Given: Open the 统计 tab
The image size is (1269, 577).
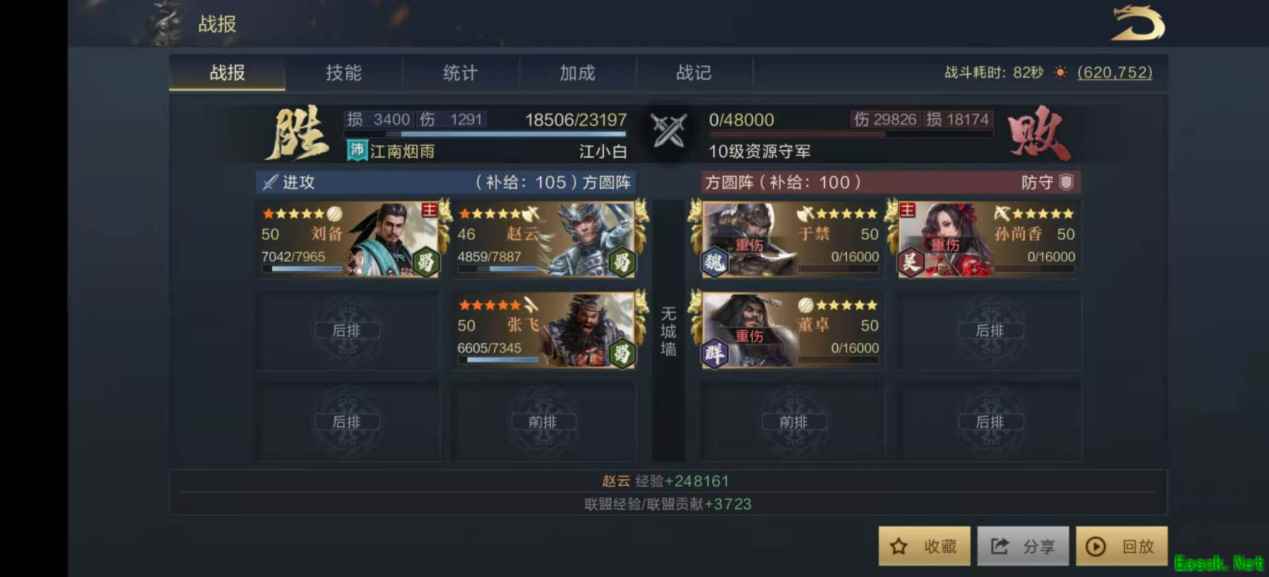Looking at the screenshot, I should coord(461,73).
